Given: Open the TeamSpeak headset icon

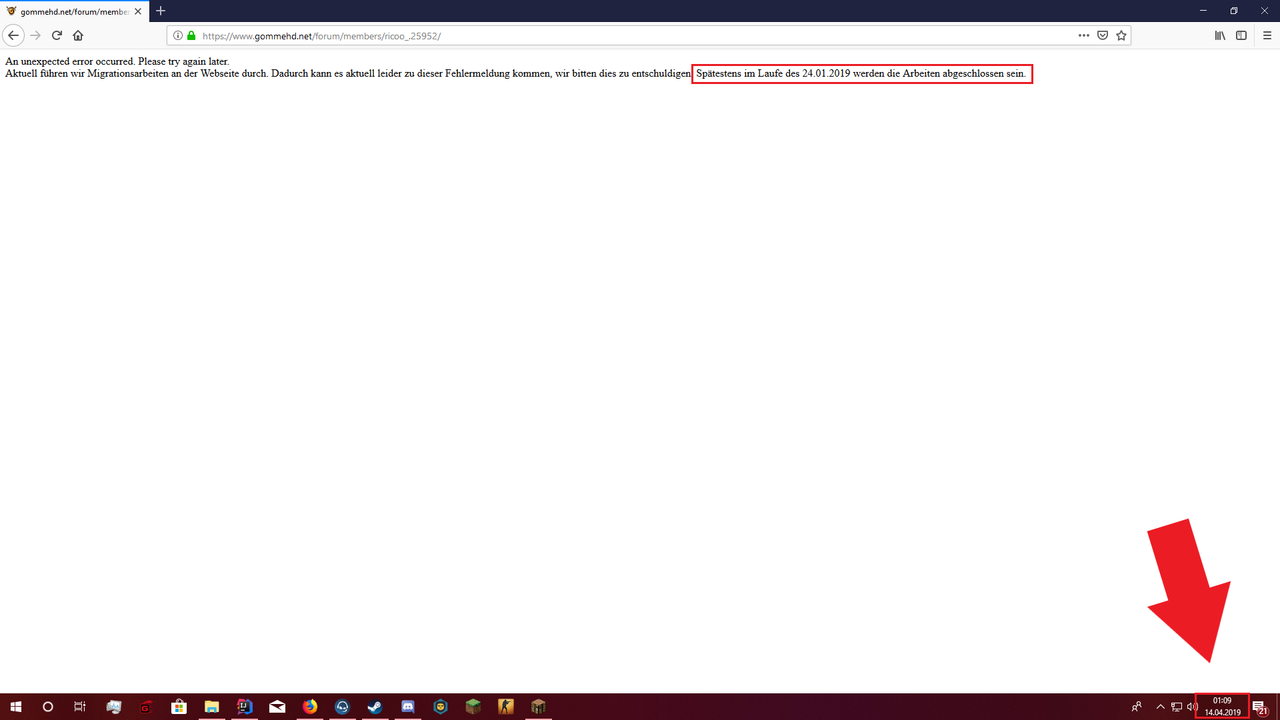Looking at the screenshot, I should (342, 707).
